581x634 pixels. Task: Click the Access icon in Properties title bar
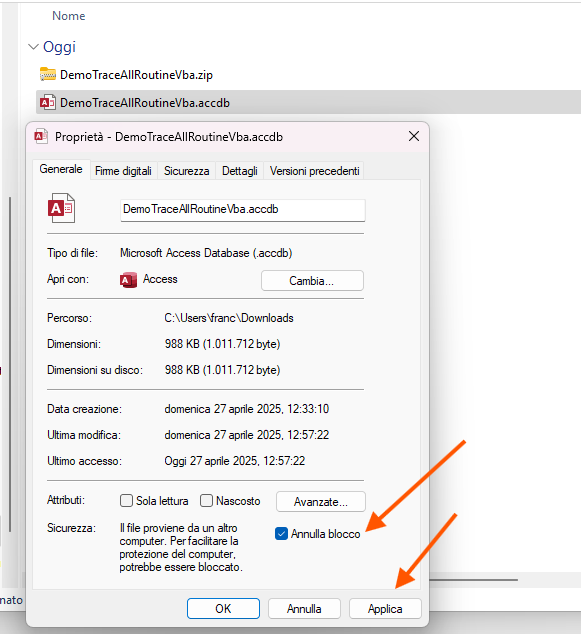[41, 137]
